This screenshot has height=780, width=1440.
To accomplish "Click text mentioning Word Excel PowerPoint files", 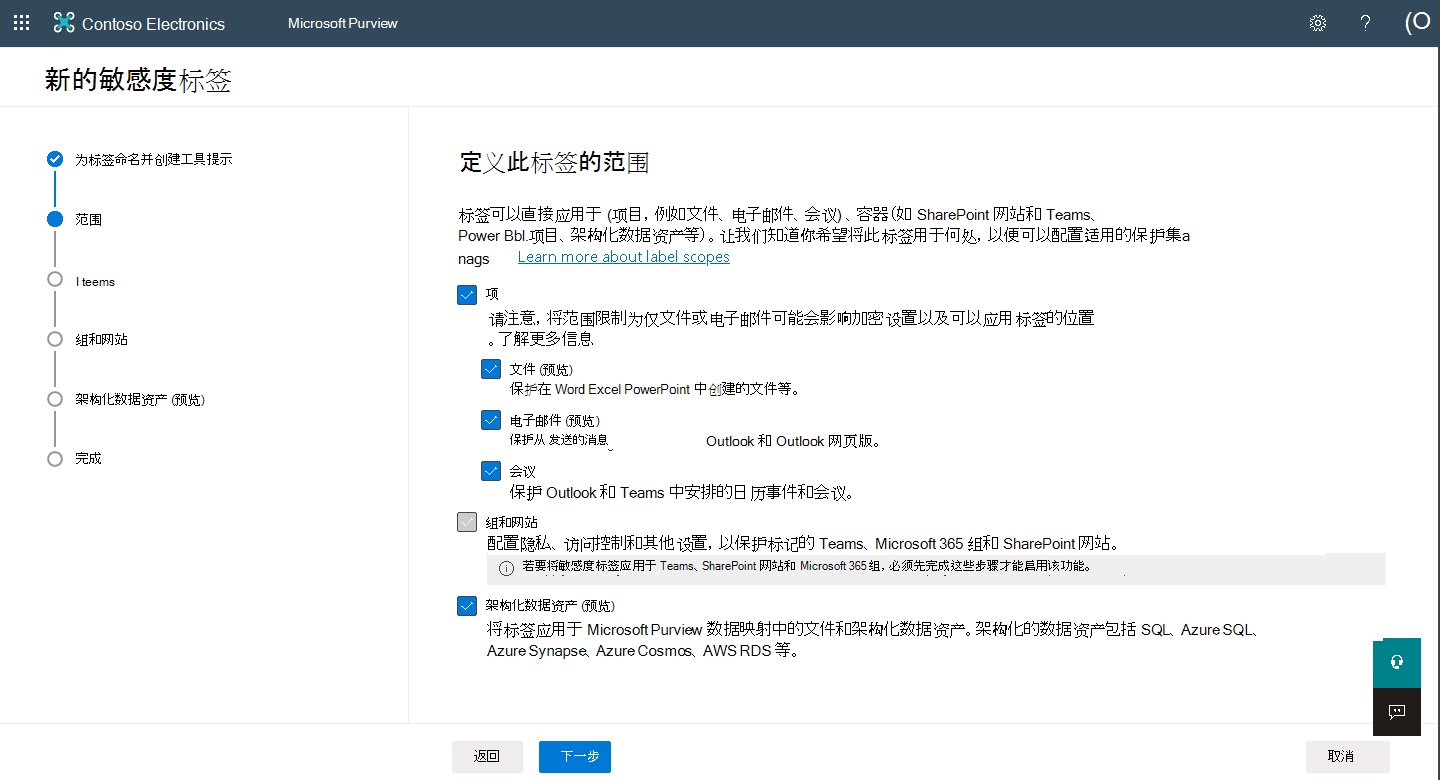I will pos(654,389).
